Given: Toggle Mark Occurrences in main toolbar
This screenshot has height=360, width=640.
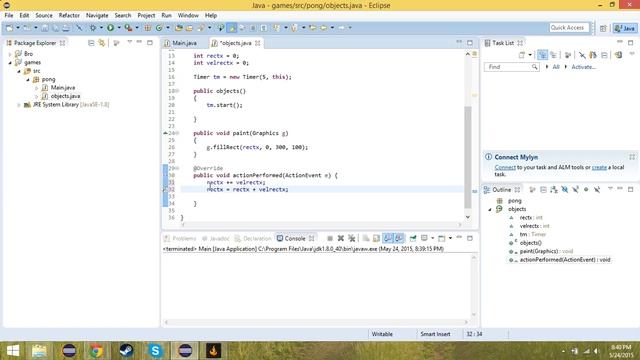Looking at the screenshot, I should [x=232, y=28].
